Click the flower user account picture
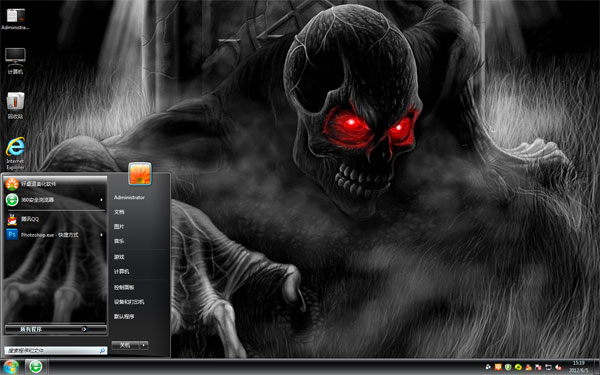 tap(140, 174)
